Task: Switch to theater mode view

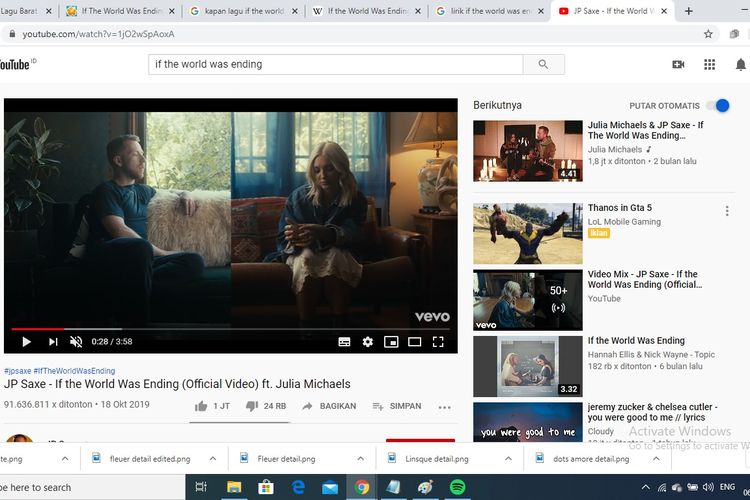Action: (x=414, y=342)
